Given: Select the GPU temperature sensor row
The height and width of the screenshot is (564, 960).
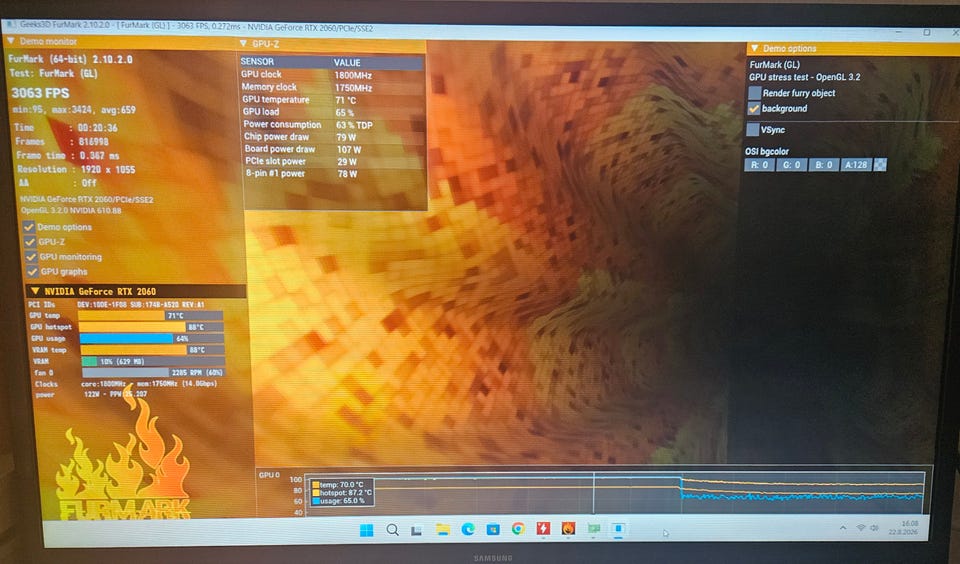Looking at the screenshot, I should pyautogui.click(x=333, y=99).
